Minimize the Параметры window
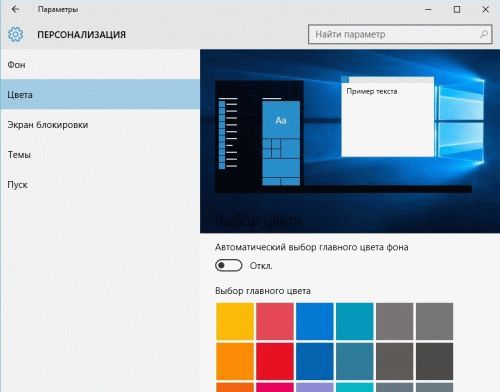 coord(428,10)
